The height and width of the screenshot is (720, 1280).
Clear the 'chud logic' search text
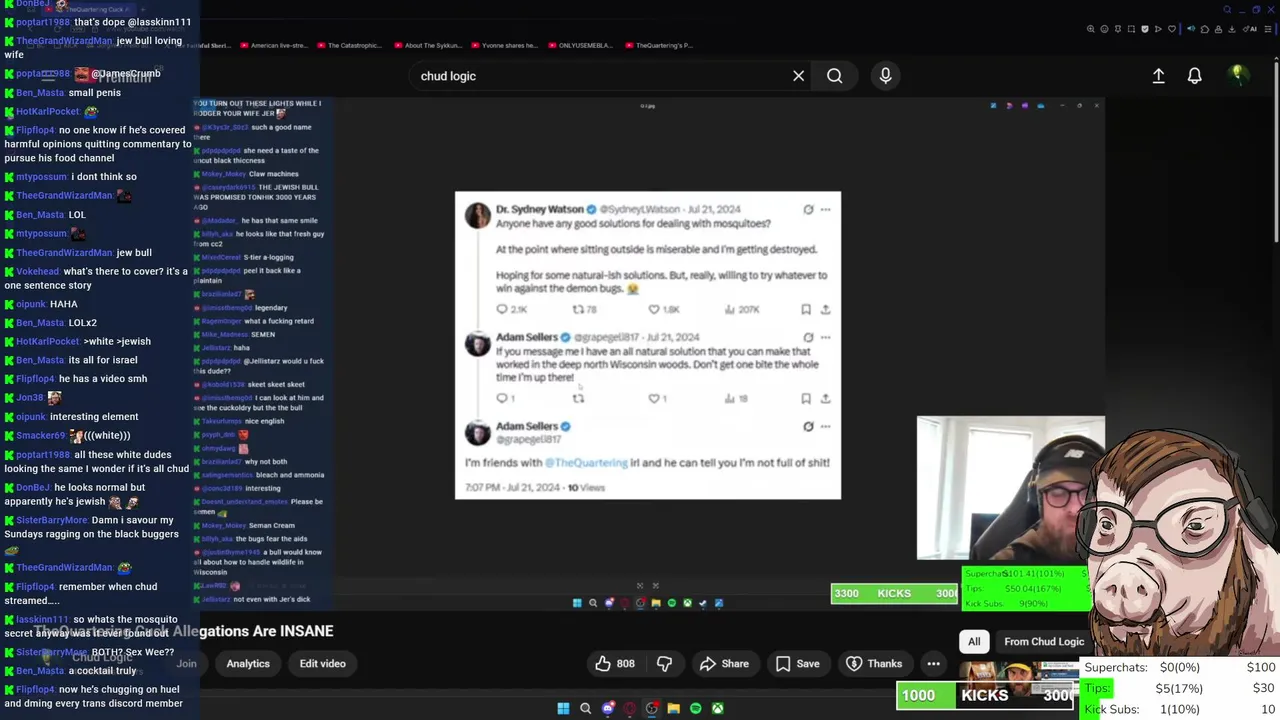[798, 76]
